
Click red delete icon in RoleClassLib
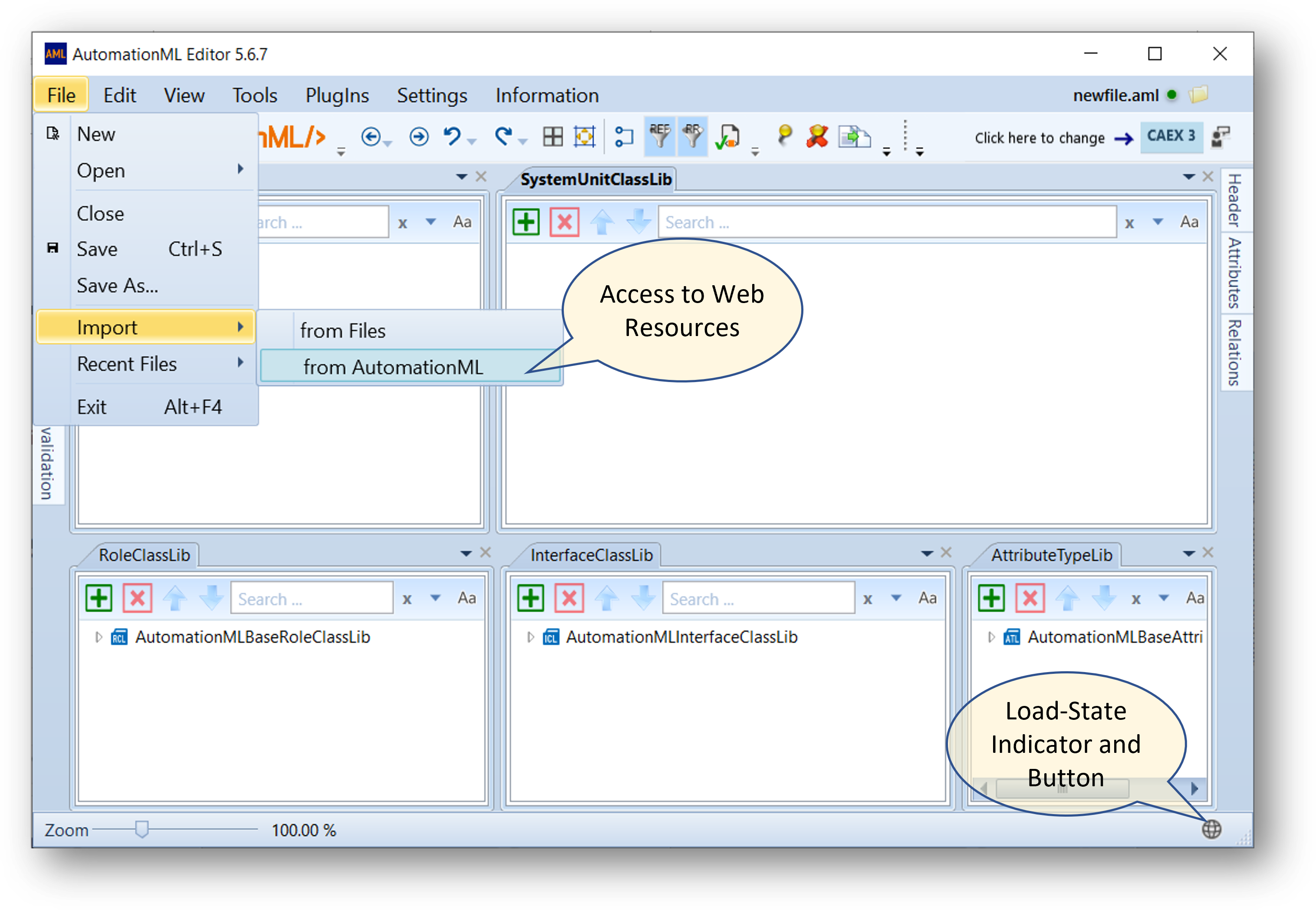tap(137, 598)
